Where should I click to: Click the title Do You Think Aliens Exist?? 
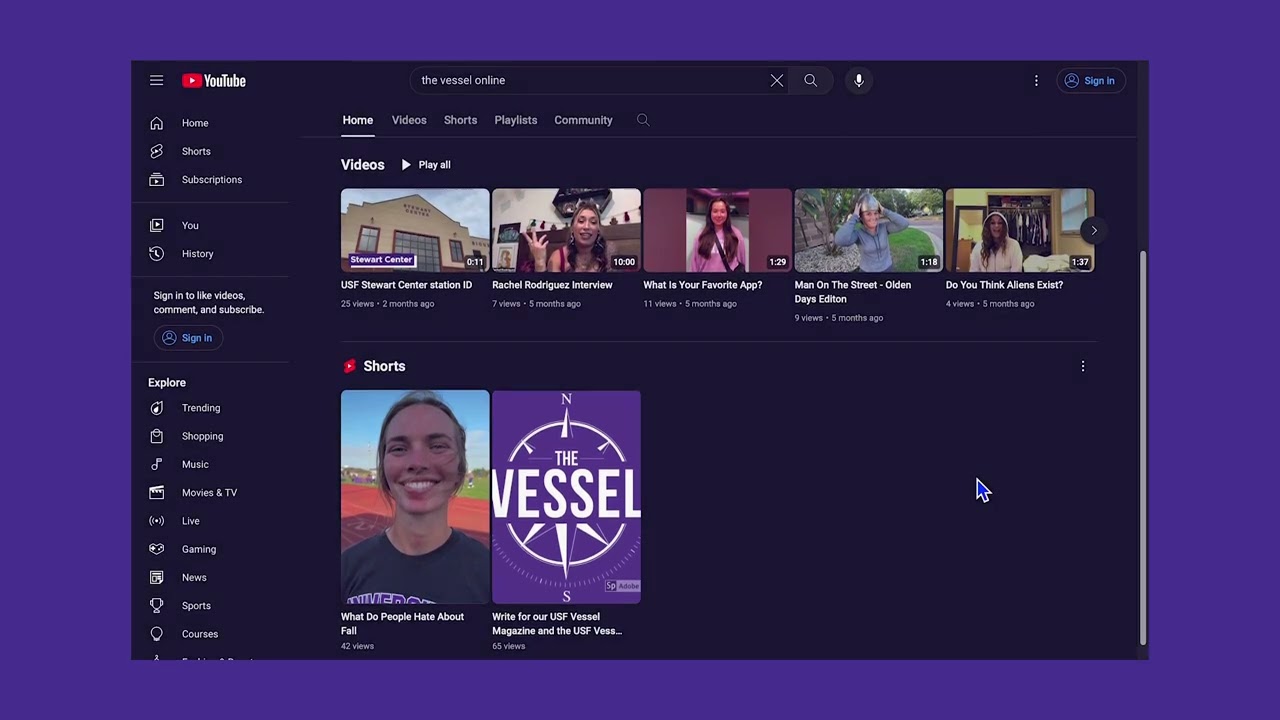pyautogui.click(x=1004, y=285)
